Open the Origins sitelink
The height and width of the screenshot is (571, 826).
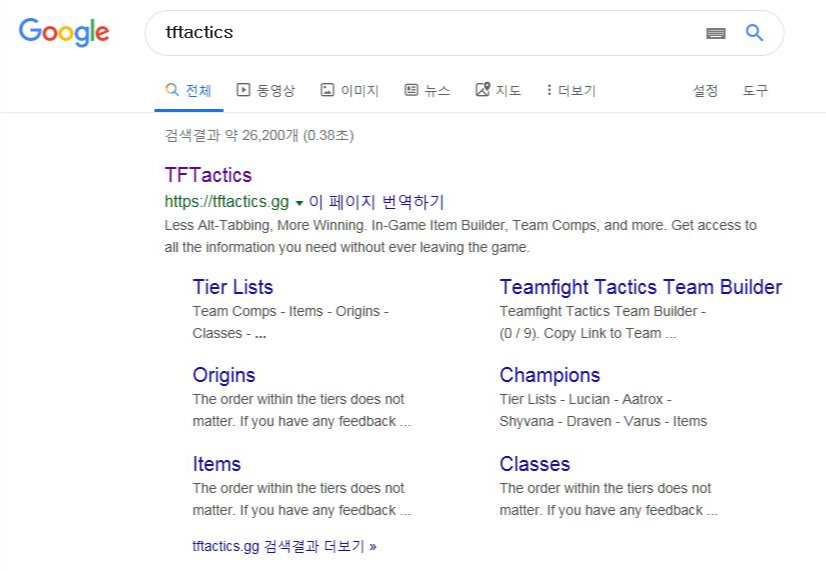[224, 375]
